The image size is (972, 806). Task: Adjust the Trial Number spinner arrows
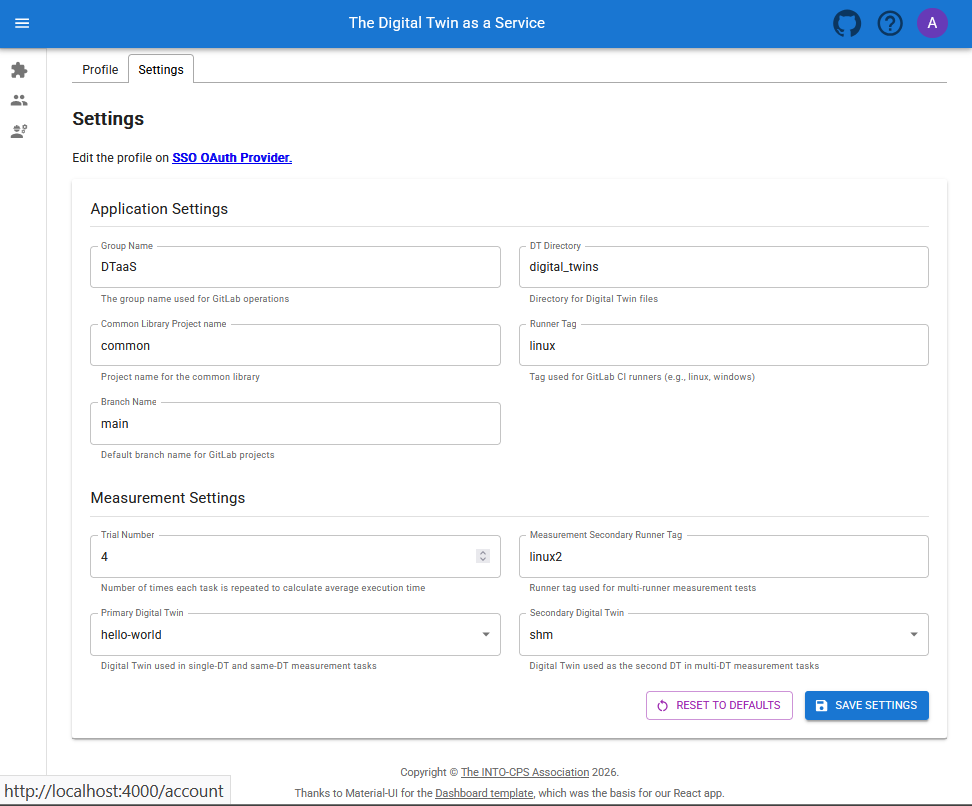point(483,556)
